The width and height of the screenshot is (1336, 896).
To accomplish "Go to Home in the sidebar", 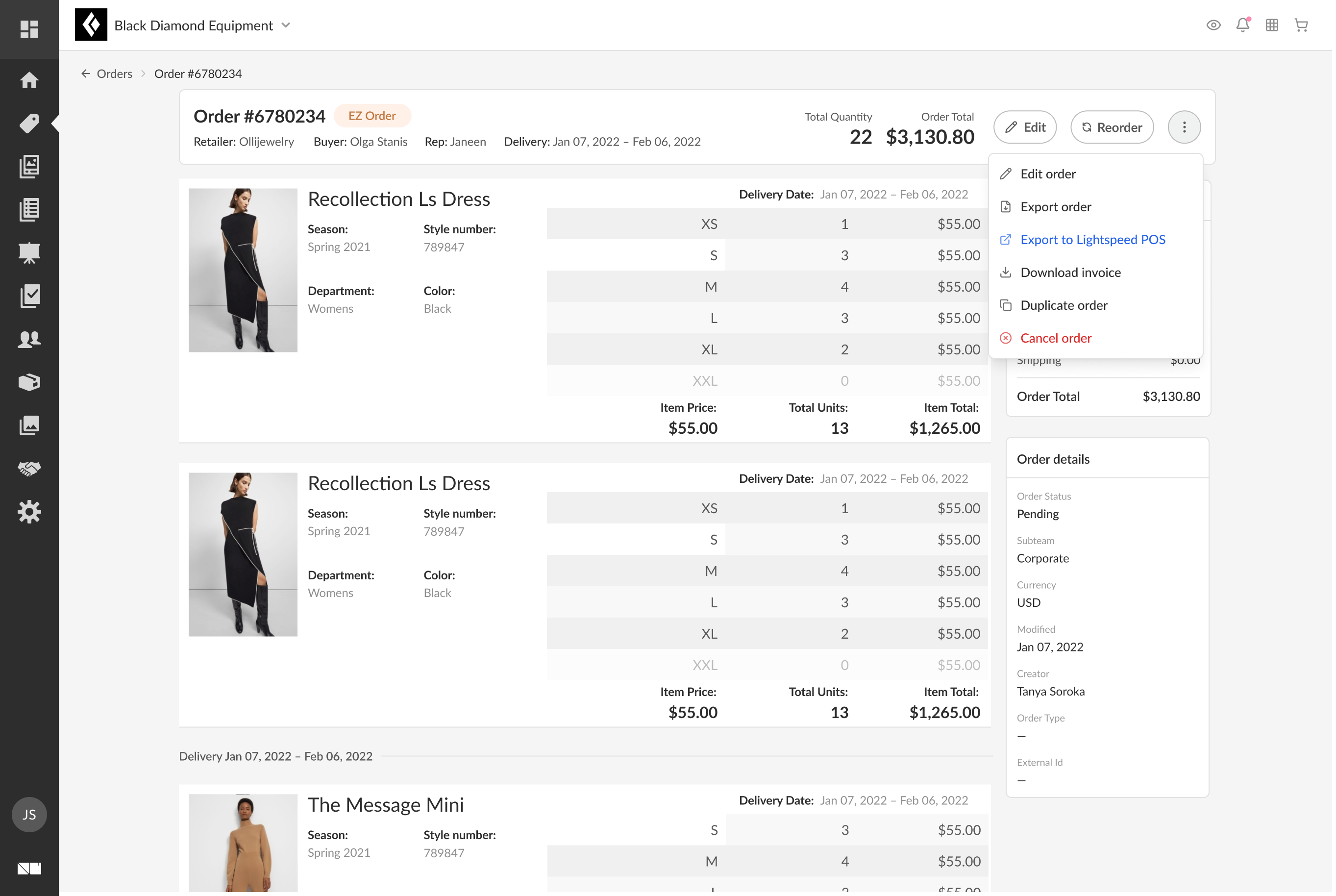I will click(29, 80).
